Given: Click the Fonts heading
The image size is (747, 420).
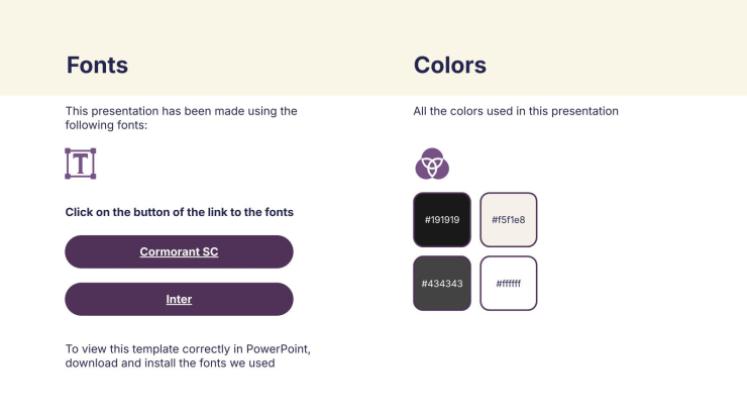Looking at the screenshot, I should coord(97,66).
